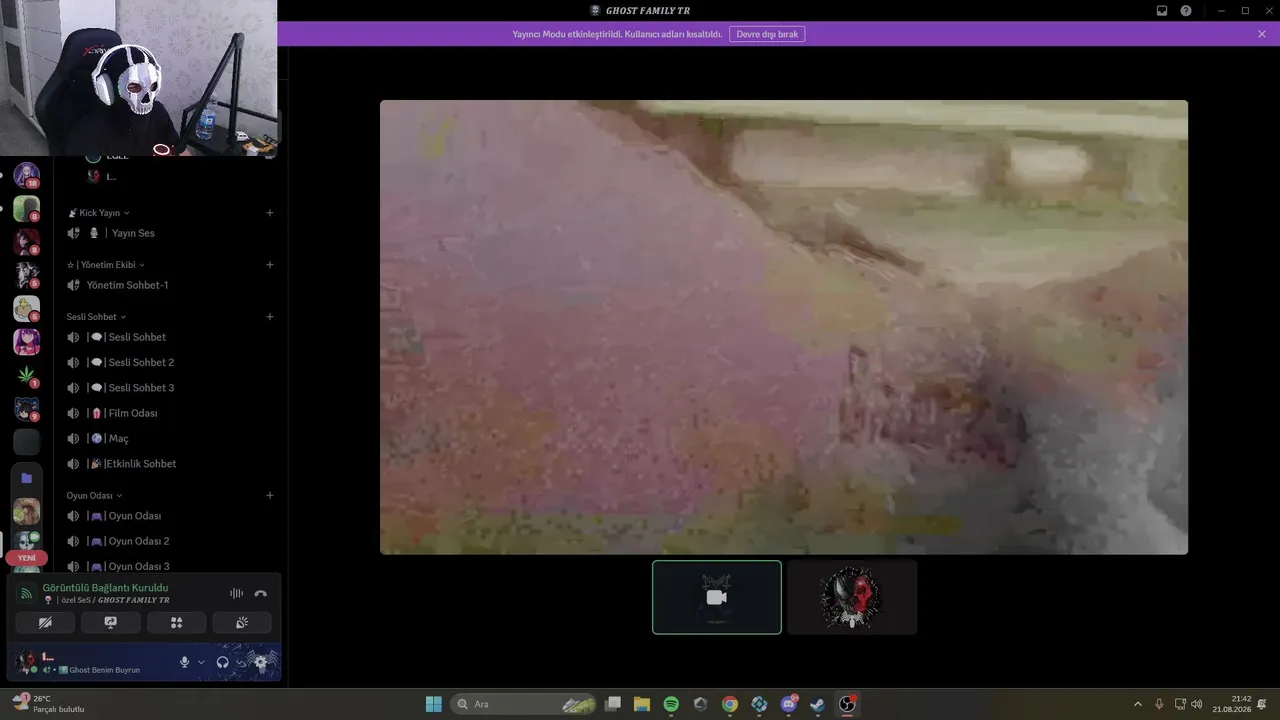Open Help in the title bar

[1186, 10]
